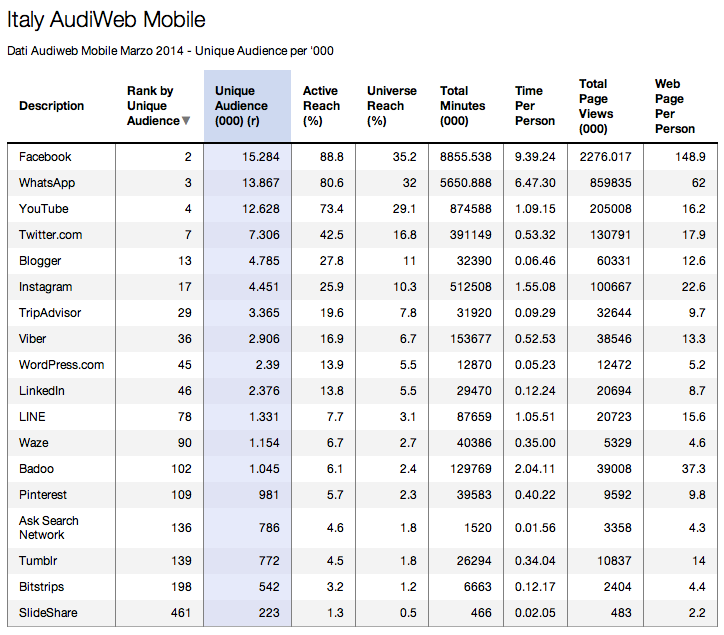
Task: Click Blogger's active reach 27.8
Action: pos(332,261)
